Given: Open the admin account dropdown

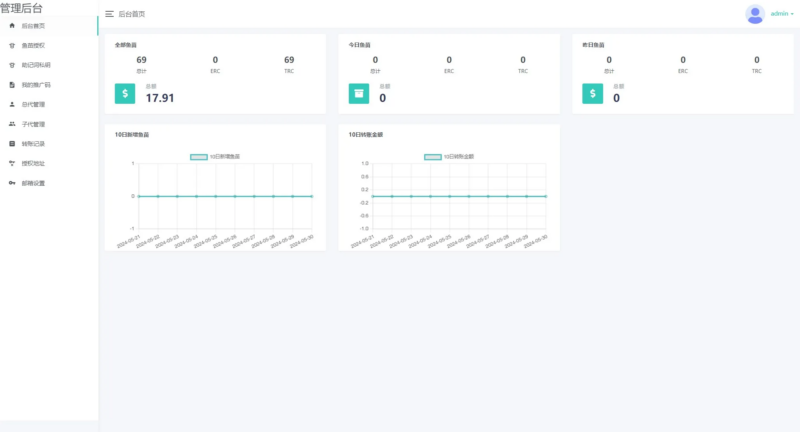Looking at the screenshot, I should tap(783, 14).
